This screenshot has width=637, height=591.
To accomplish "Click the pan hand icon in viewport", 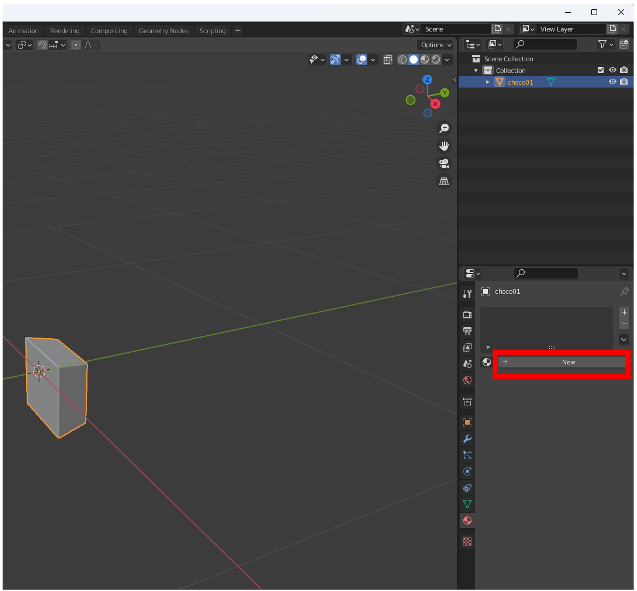I will 444,146.
